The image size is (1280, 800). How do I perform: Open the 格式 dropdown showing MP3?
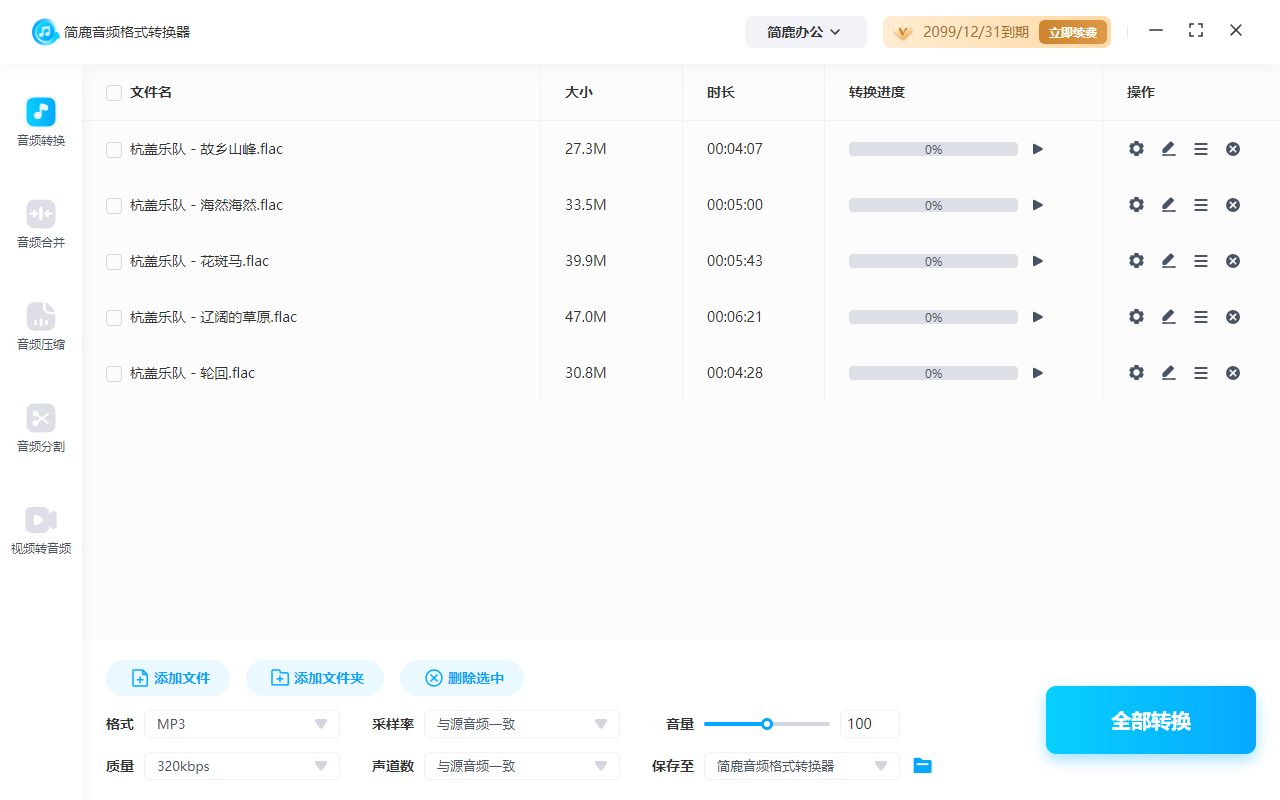pyautogui.click(x=241, y=723)
